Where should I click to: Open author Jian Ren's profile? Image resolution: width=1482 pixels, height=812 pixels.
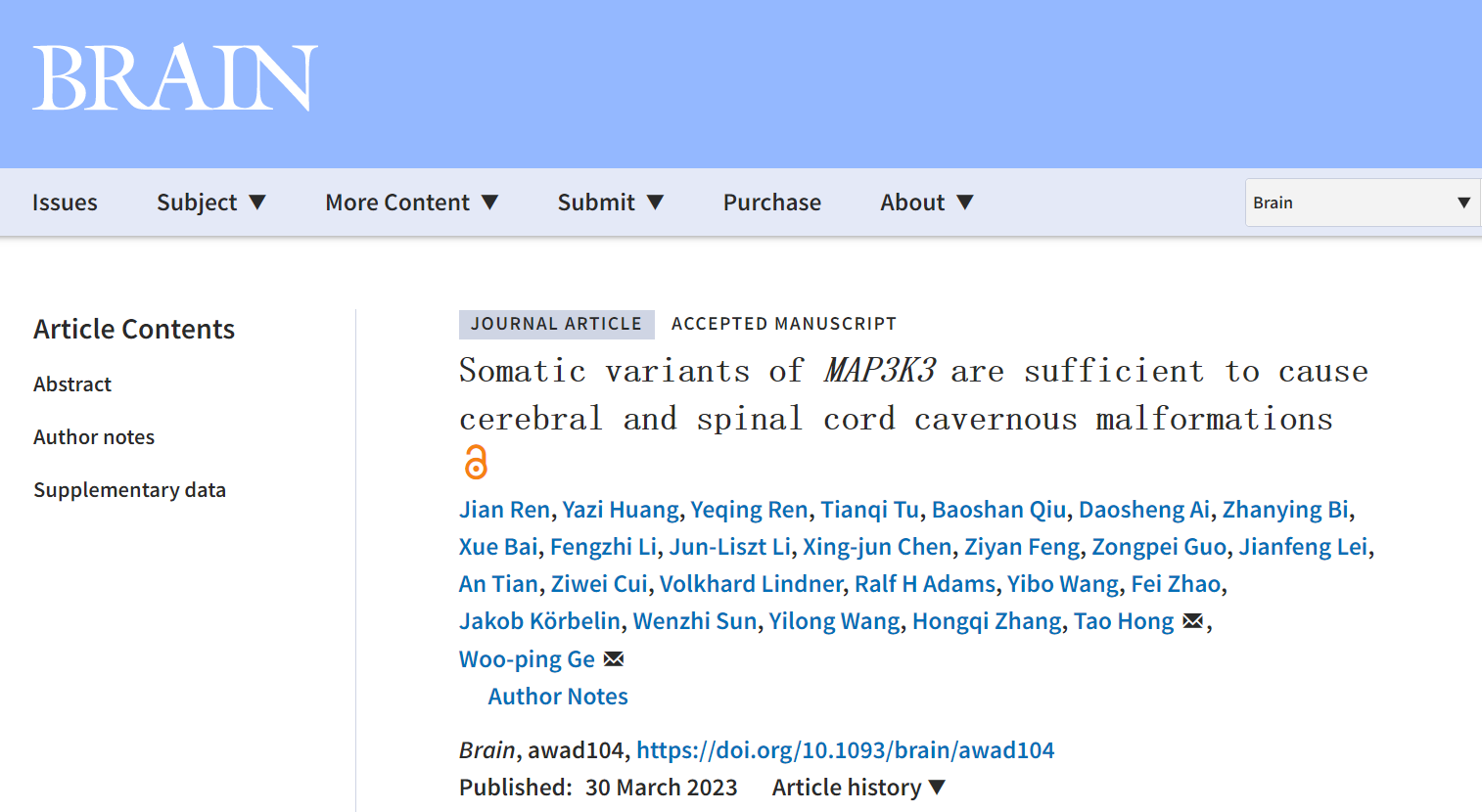tap(505, 510)
